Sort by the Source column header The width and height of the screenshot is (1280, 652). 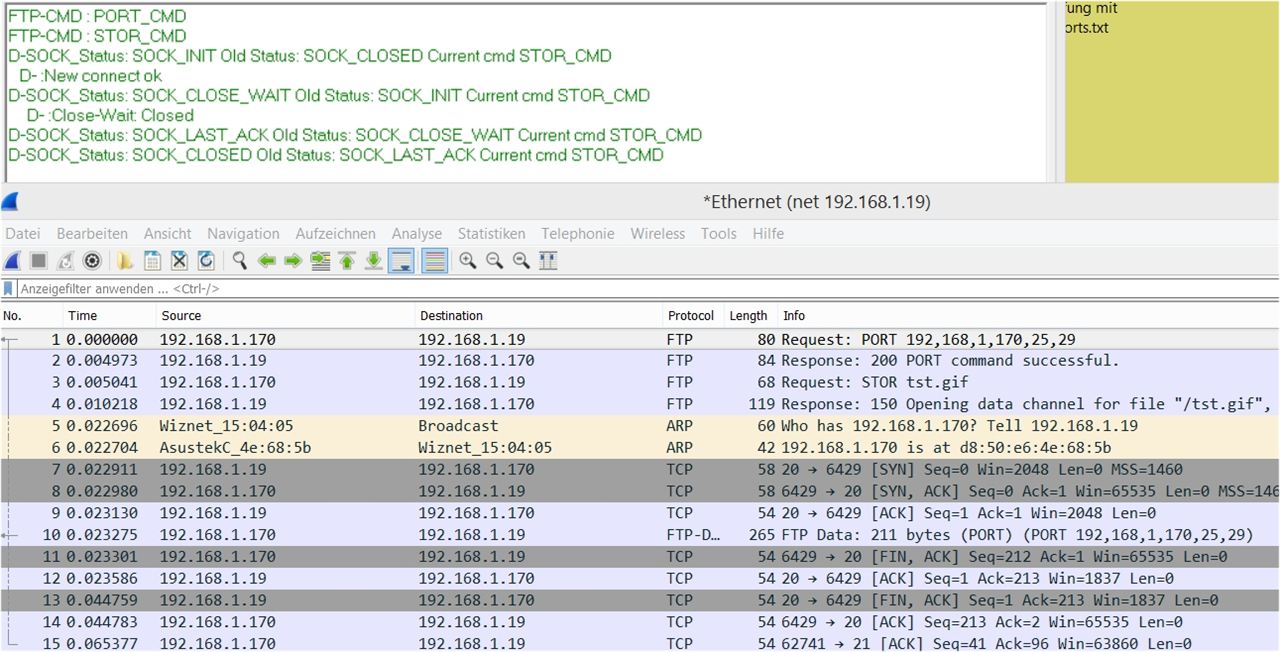(x=285, y=315)
